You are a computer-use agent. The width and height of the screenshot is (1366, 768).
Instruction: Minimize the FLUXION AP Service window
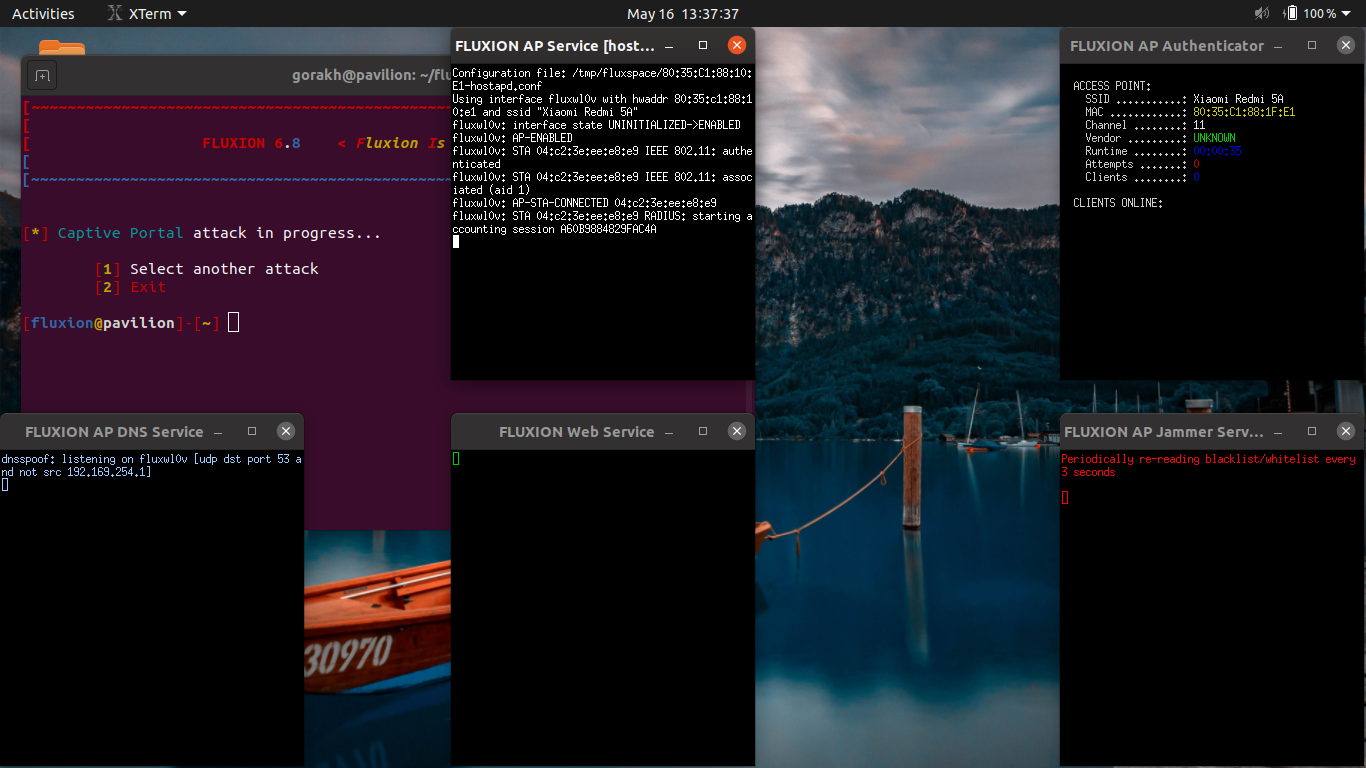coord(669,45)
